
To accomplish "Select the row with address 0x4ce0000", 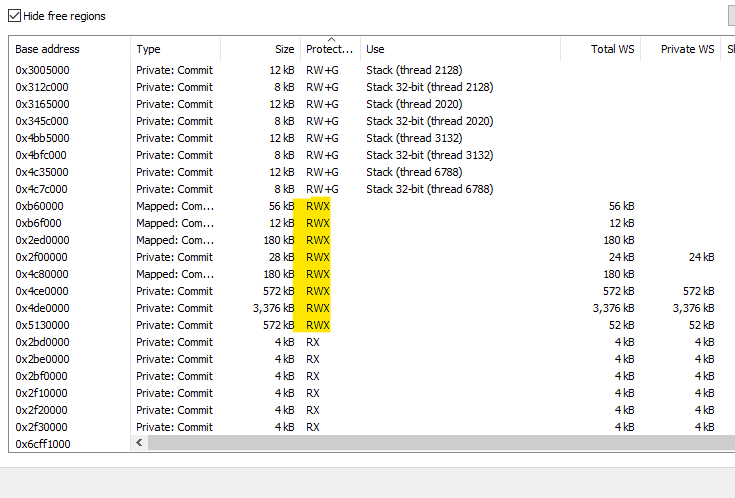I will [372, 291].
